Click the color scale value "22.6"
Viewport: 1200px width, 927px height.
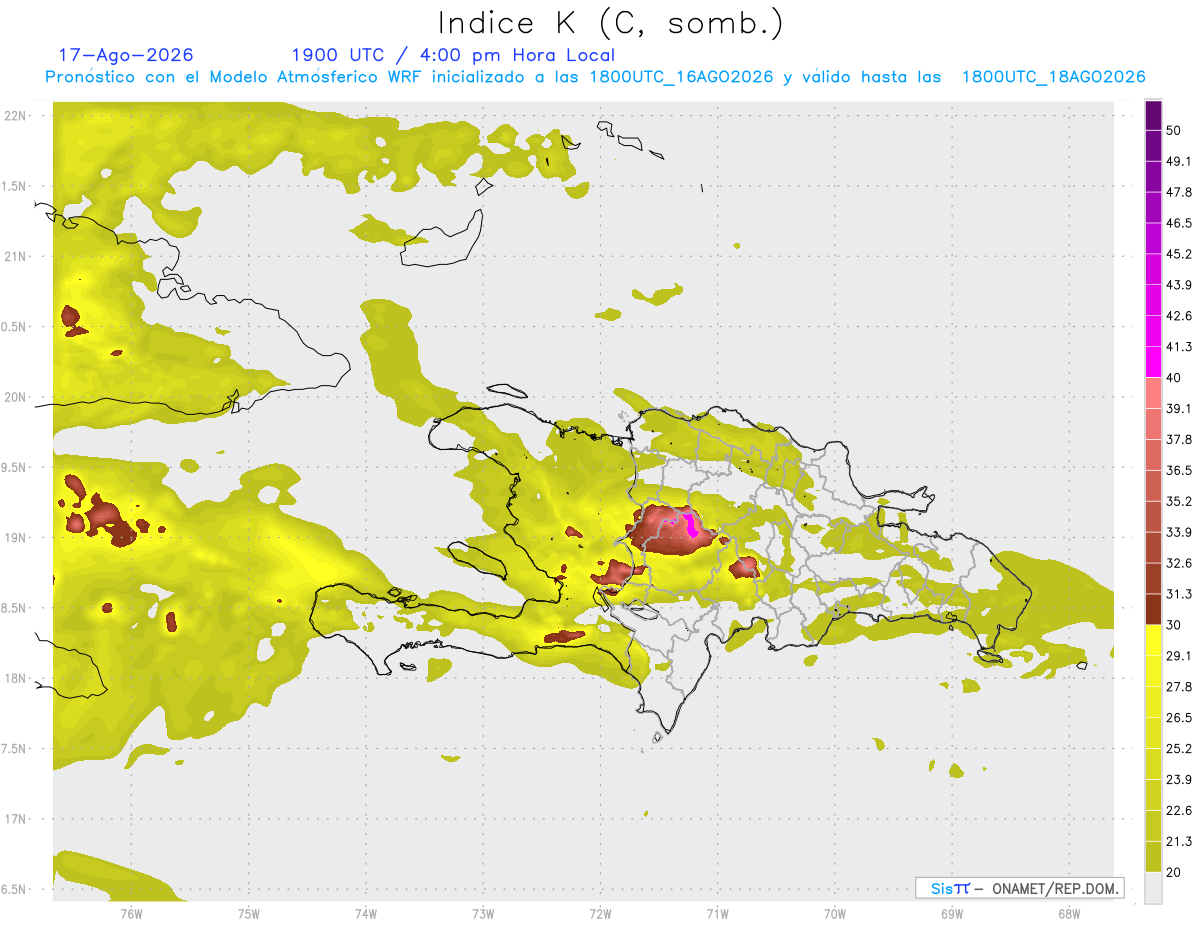pyautogui.click(x=1178, y=811)
